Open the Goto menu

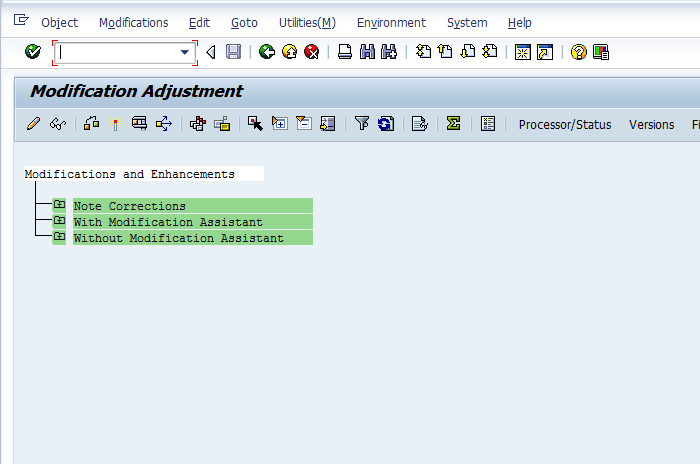[x=244, y=23]
